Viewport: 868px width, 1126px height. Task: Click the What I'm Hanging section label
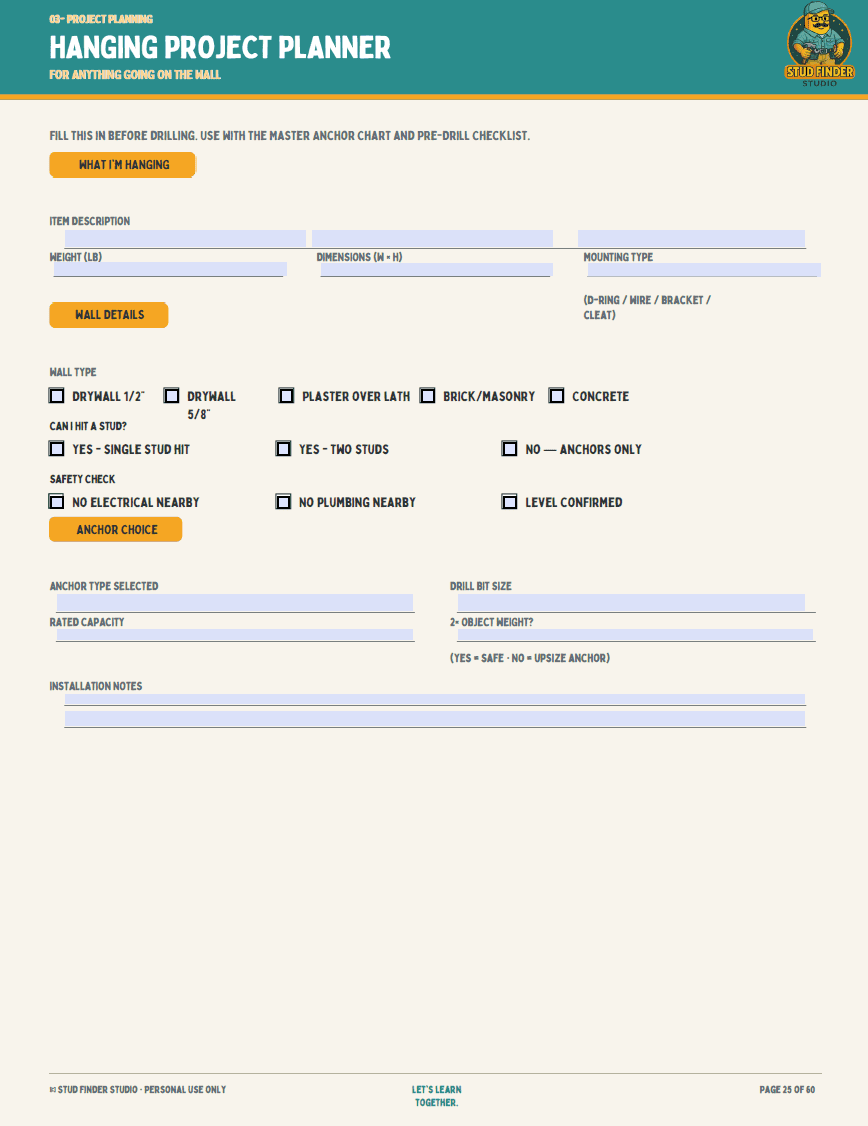(x=123, y=164)
